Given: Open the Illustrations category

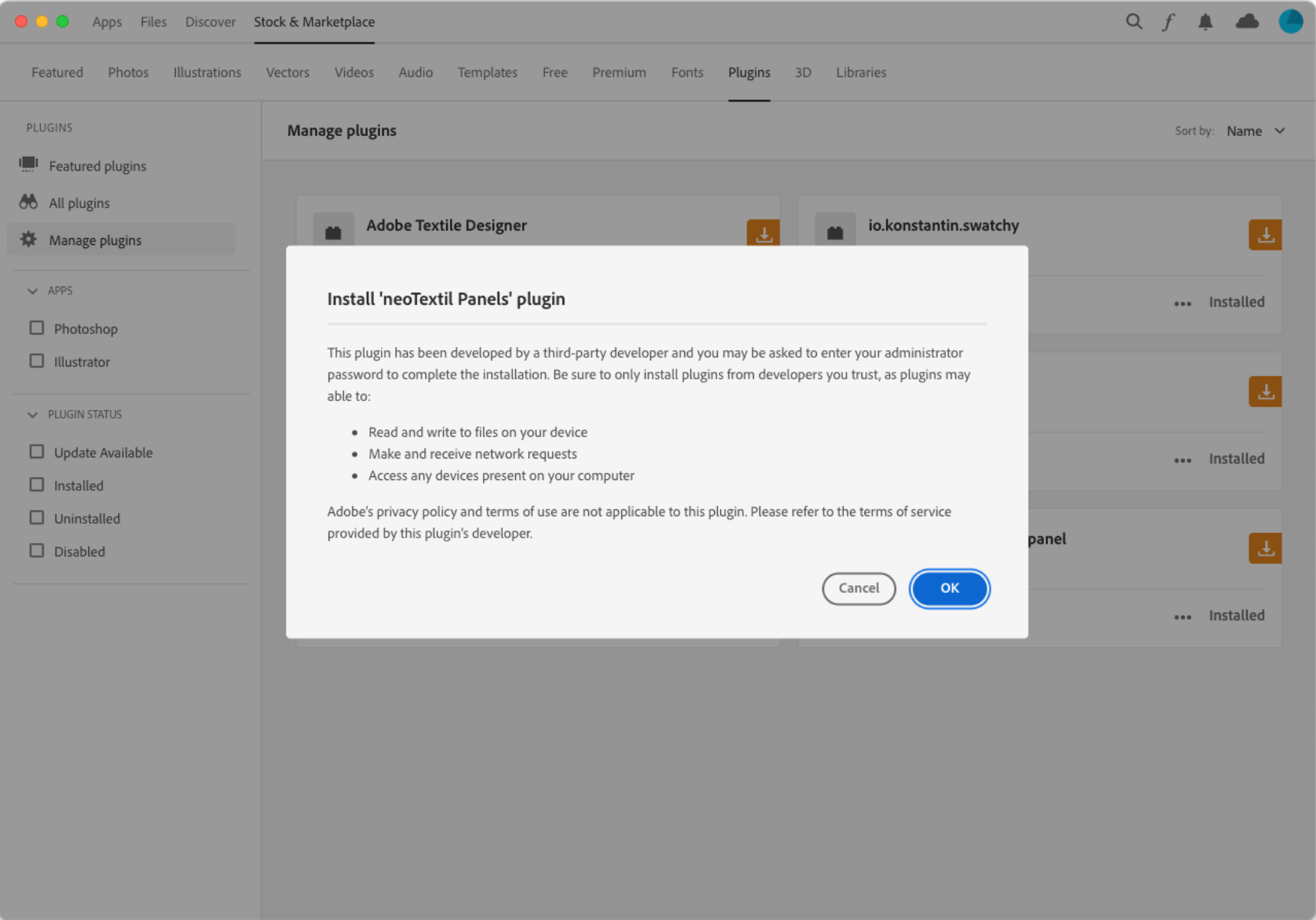Looking at the screenshot, I should tap(207, 72).
